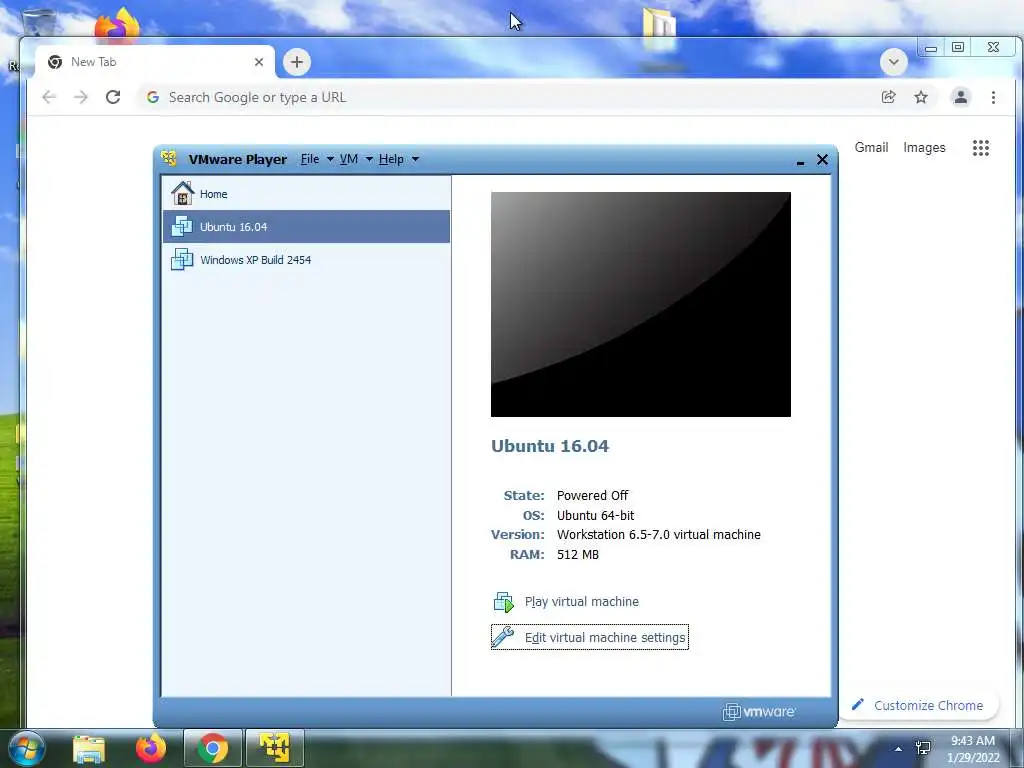Click the Ubuntu 64-bit OS value

[595, 515]
